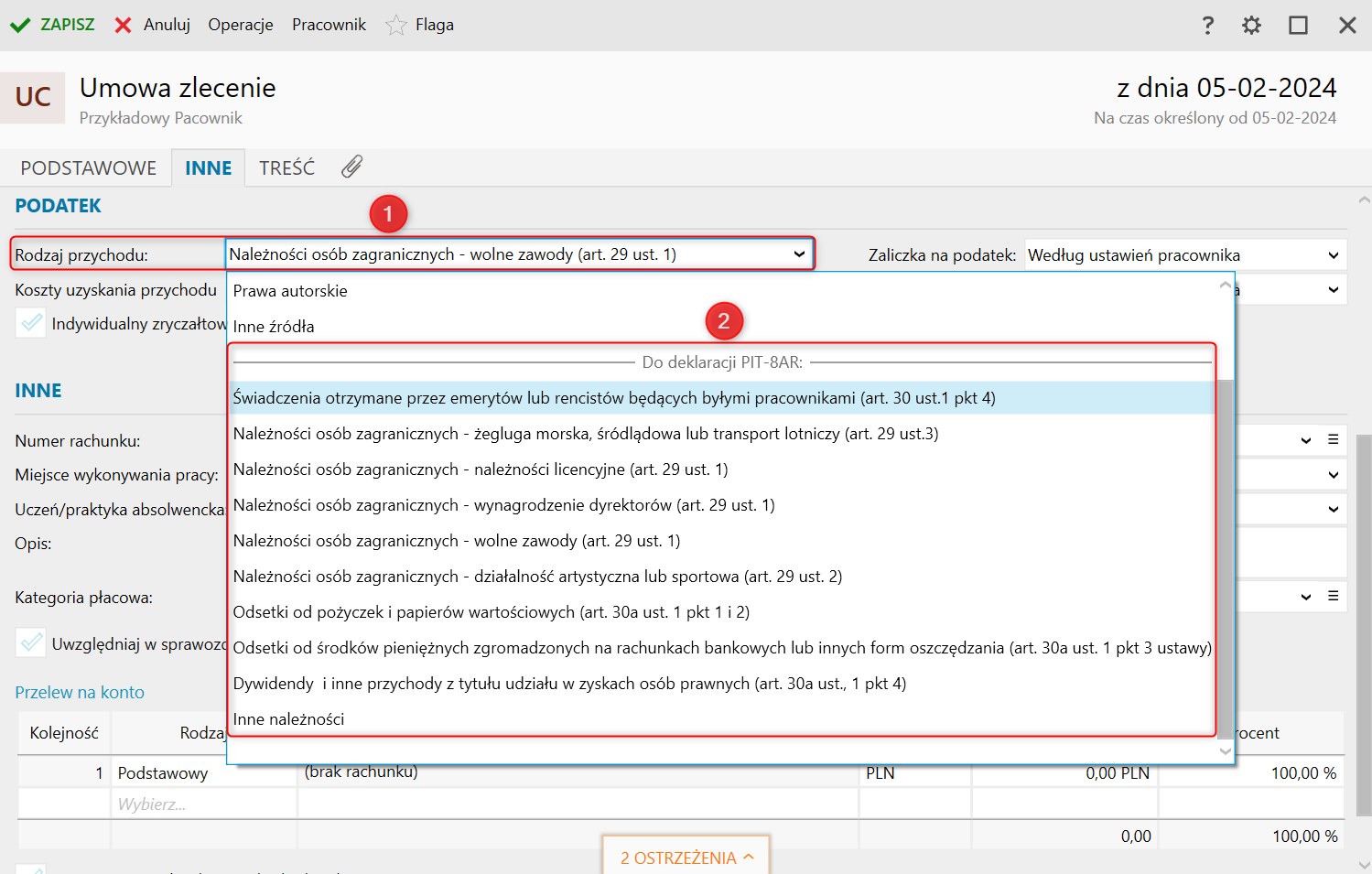Expand the Miejsce wykonywania pracy dropdown
The image size is (1372, 874).
1334,475
